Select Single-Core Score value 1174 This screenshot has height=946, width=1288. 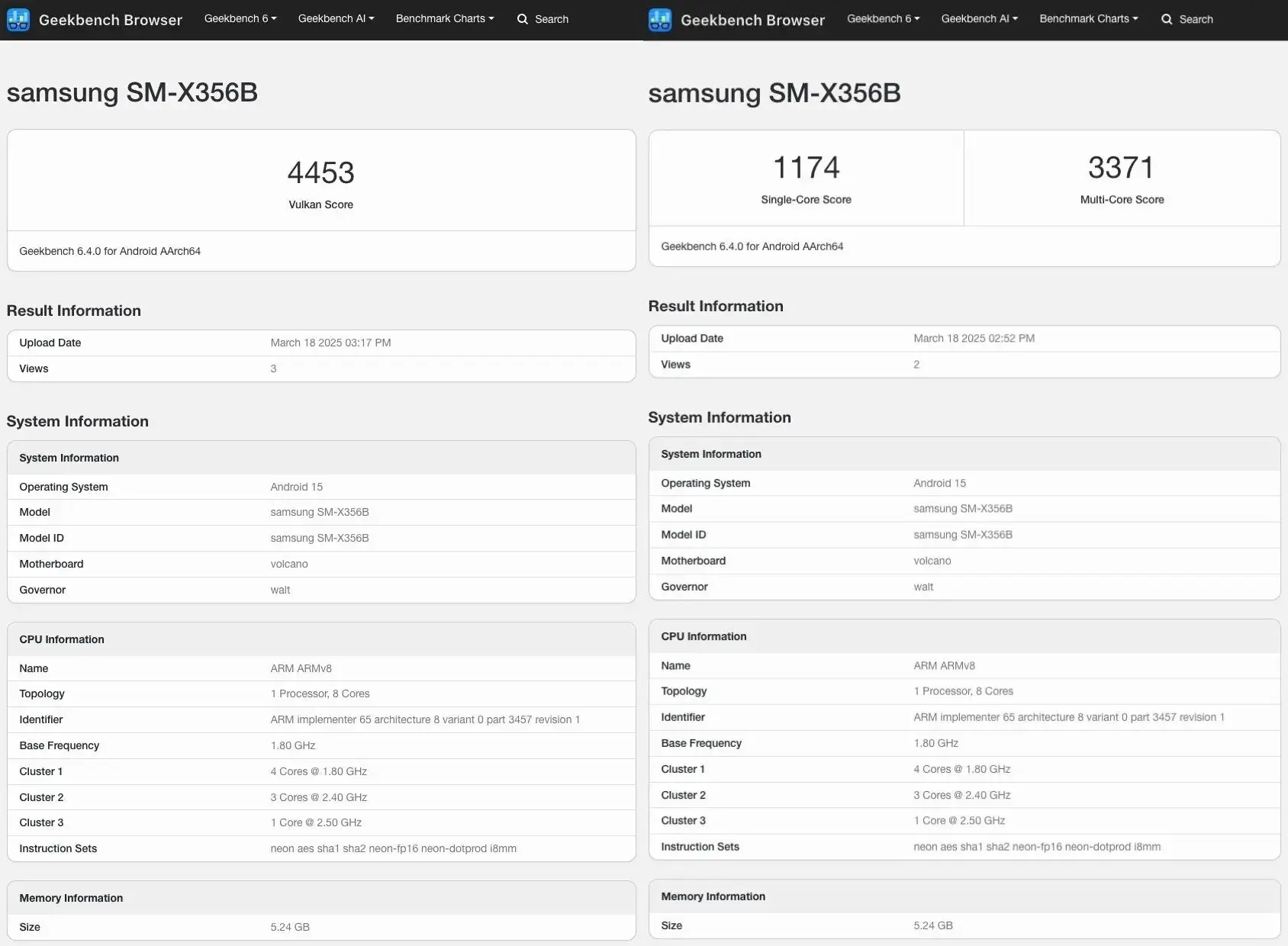[806, 168]
